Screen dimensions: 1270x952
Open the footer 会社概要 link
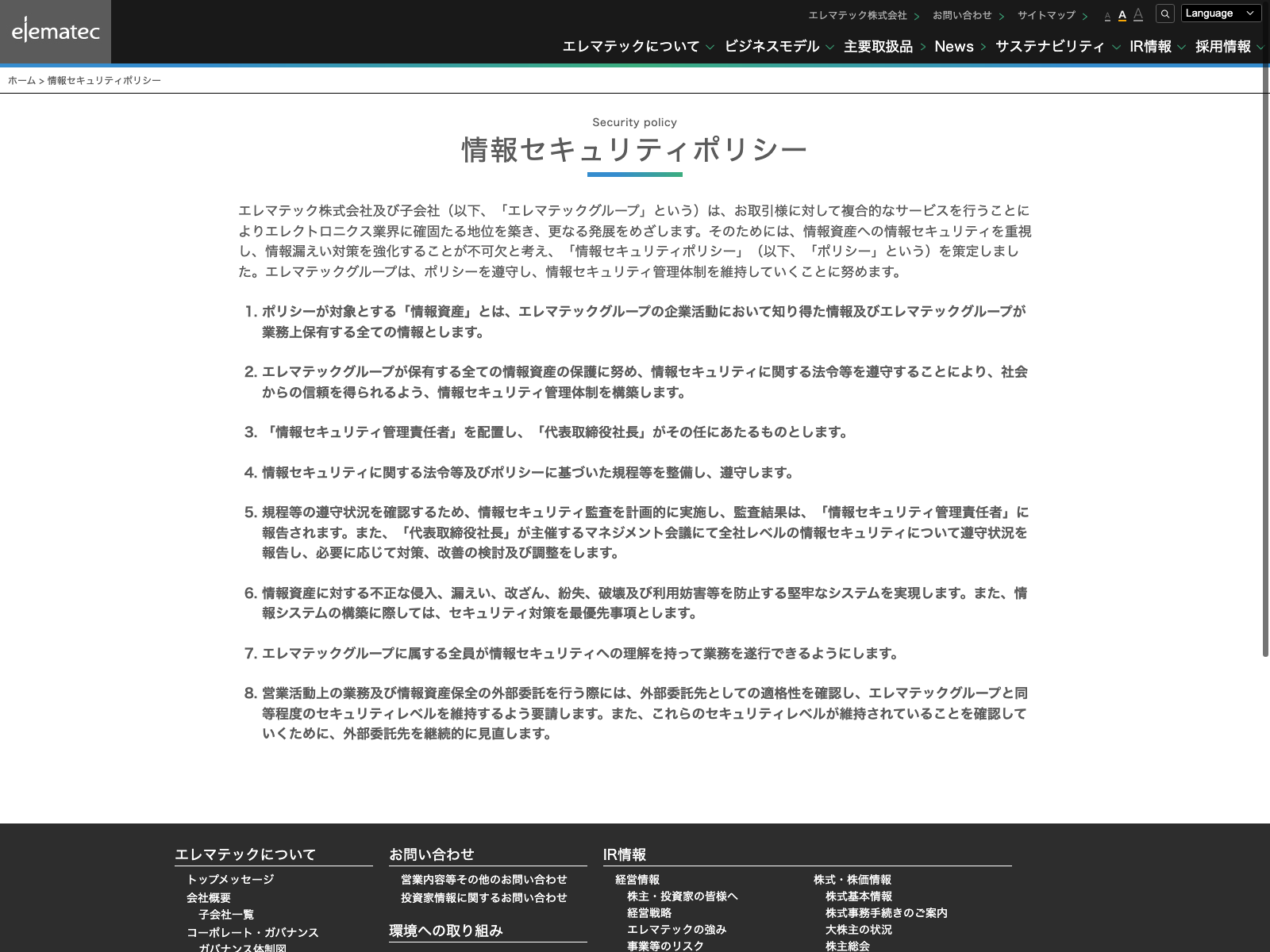(x=209, y=898)
